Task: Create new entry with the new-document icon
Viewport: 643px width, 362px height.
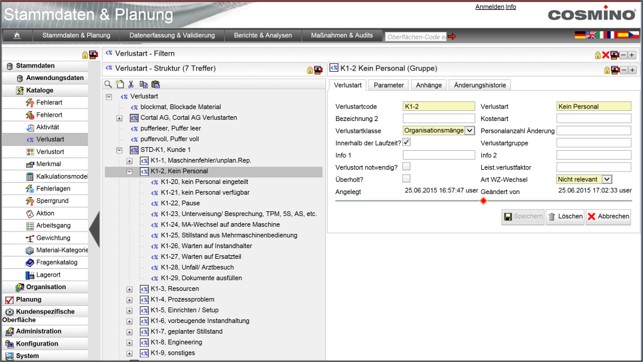Action: [x=120, y=84]
